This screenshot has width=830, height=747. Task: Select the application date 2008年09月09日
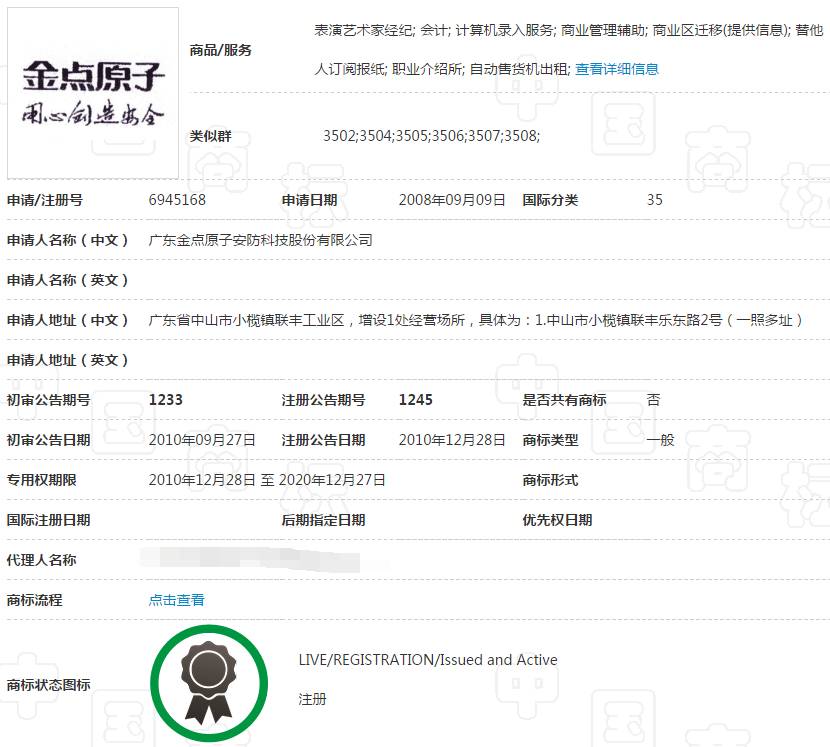[452, 200]
